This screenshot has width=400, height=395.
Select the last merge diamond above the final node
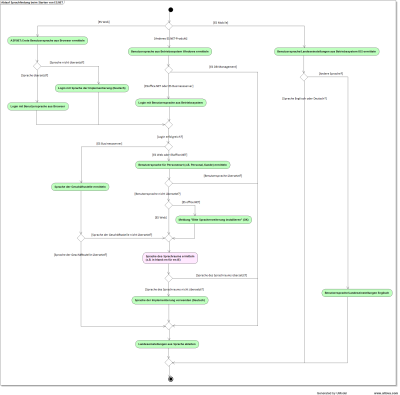click(x=169, y=362)
